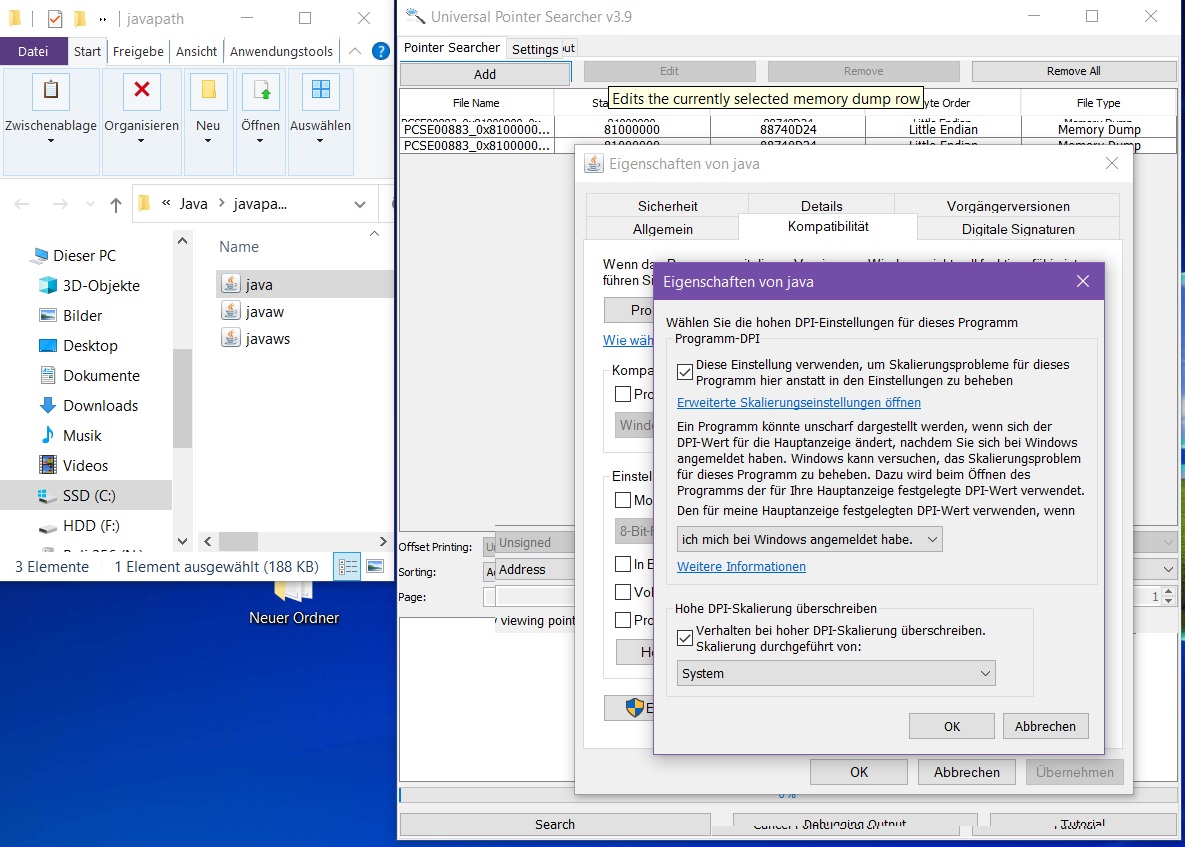
Task: Click 'Erweiterte Skalierungseinstellungen öffnen' link
Action: tap(799, 403)
